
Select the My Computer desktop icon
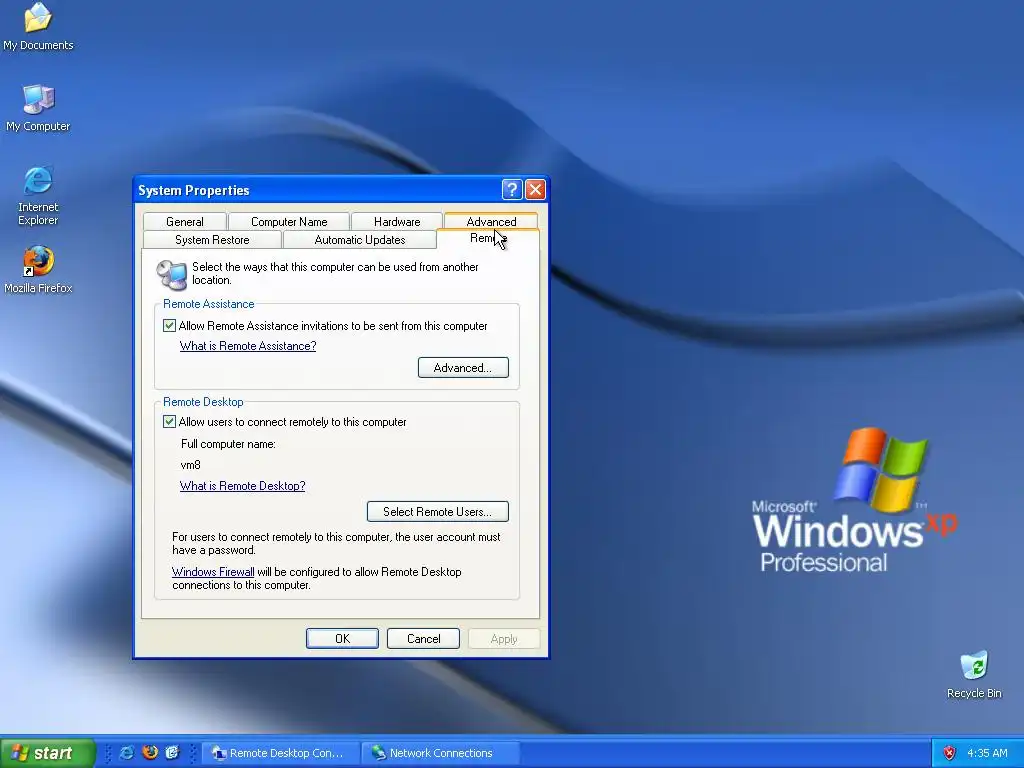(38, 108)
